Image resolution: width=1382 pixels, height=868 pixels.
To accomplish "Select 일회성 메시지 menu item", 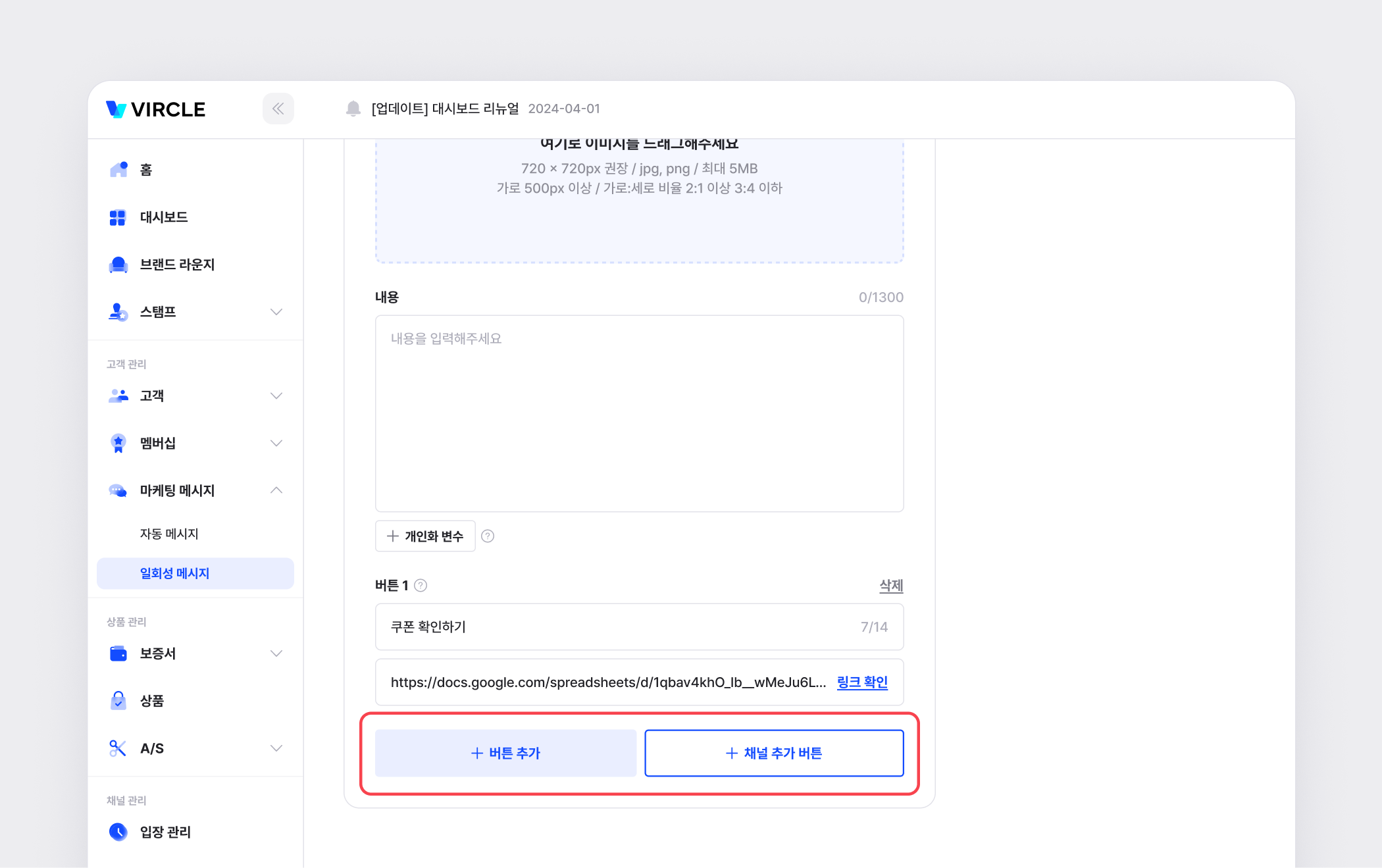I will click(174, 573).
